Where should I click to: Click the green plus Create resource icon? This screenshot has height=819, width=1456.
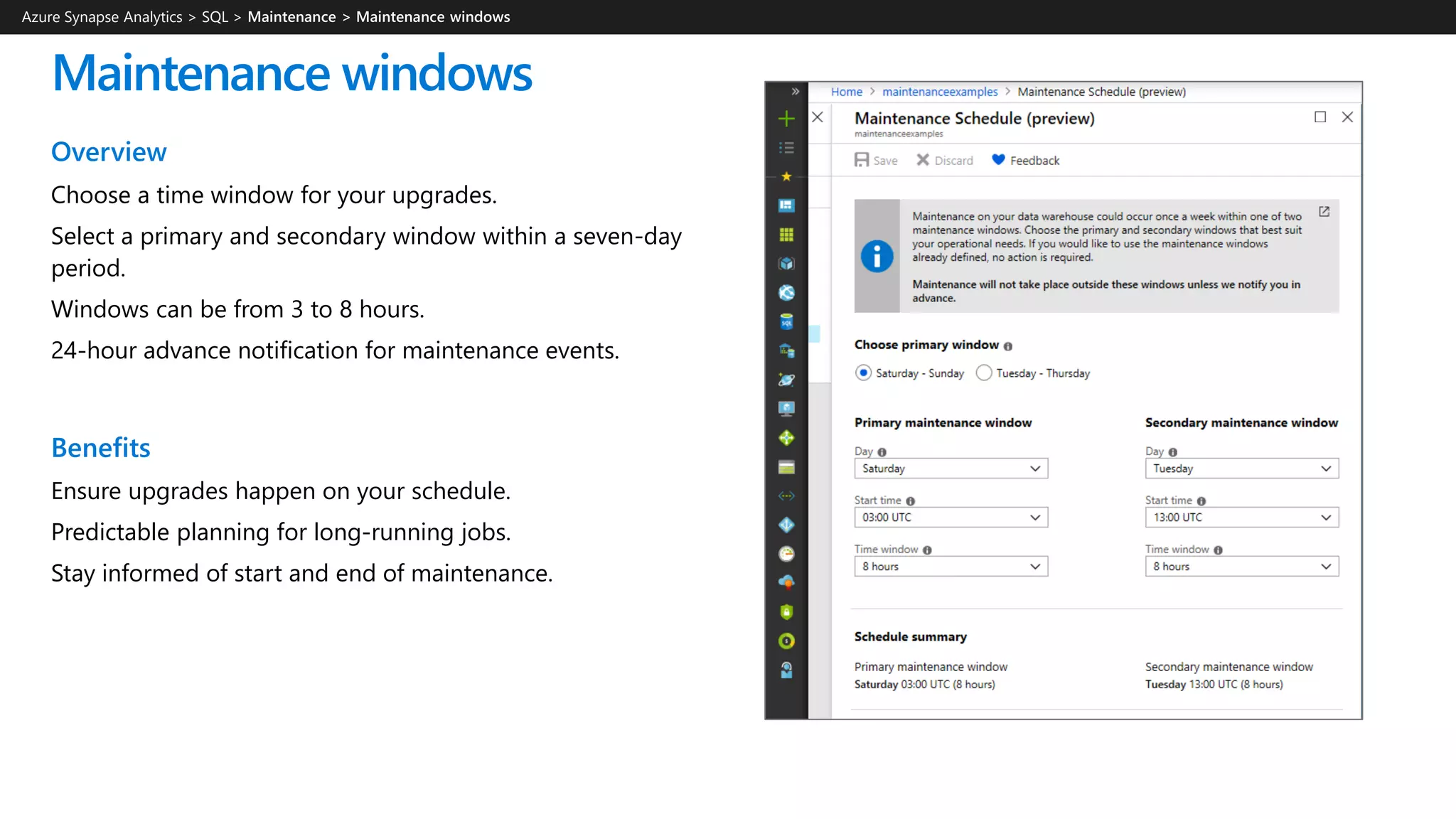pyautogui.click(x=786, y=119)
